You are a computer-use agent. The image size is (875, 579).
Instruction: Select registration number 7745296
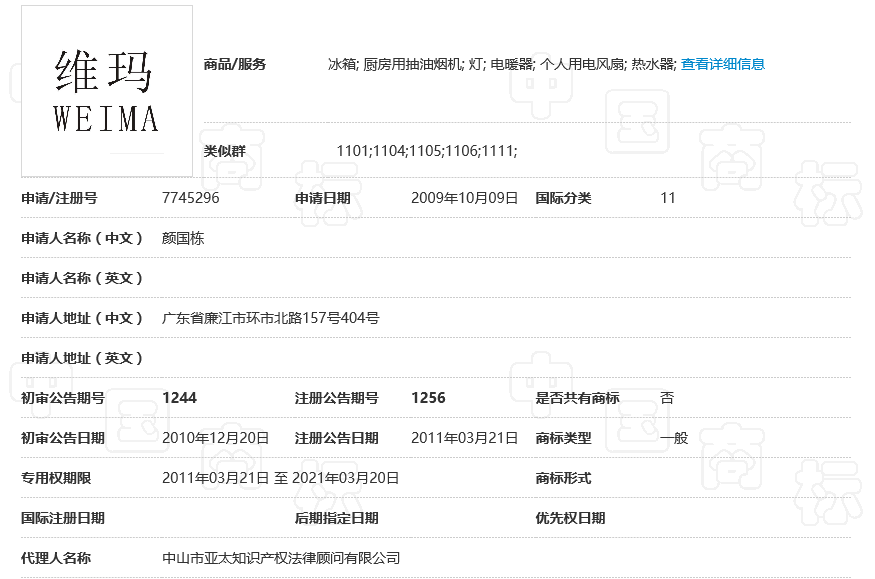(191, 198)
